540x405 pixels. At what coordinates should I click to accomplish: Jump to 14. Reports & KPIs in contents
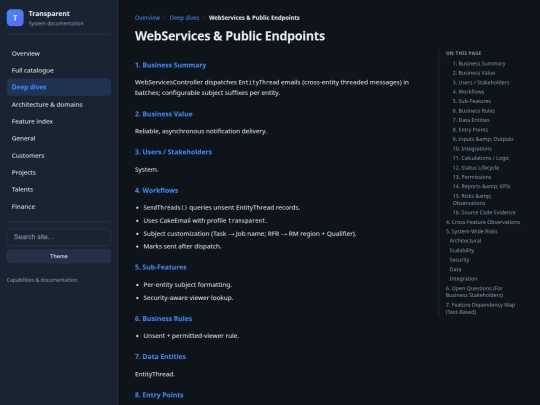point(481,186)
